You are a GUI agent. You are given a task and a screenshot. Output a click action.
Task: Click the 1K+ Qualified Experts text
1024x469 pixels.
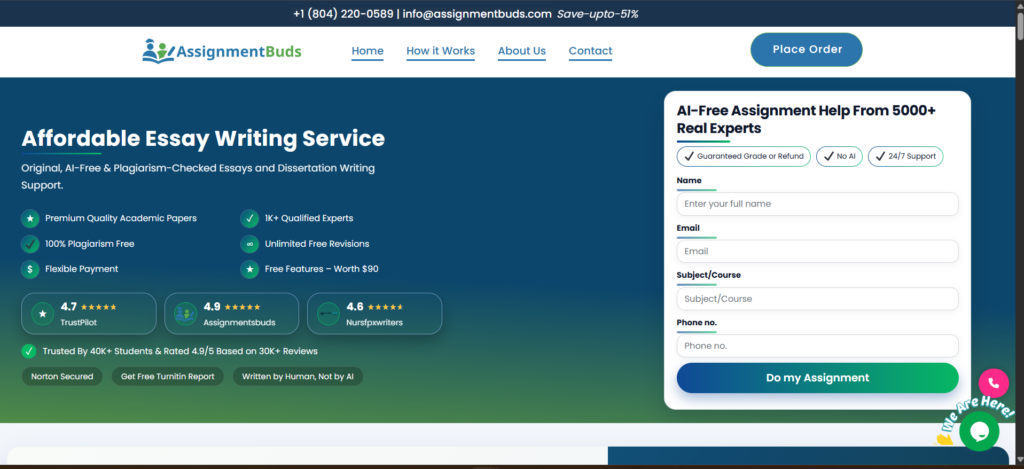[309, 218]
